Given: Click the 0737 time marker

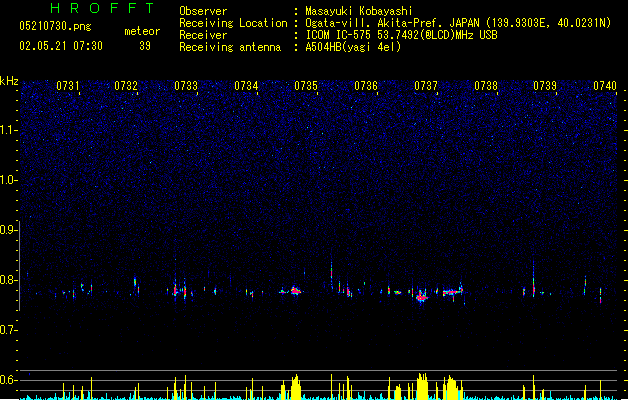Looking at the screenshot, I should pos(426,86).
